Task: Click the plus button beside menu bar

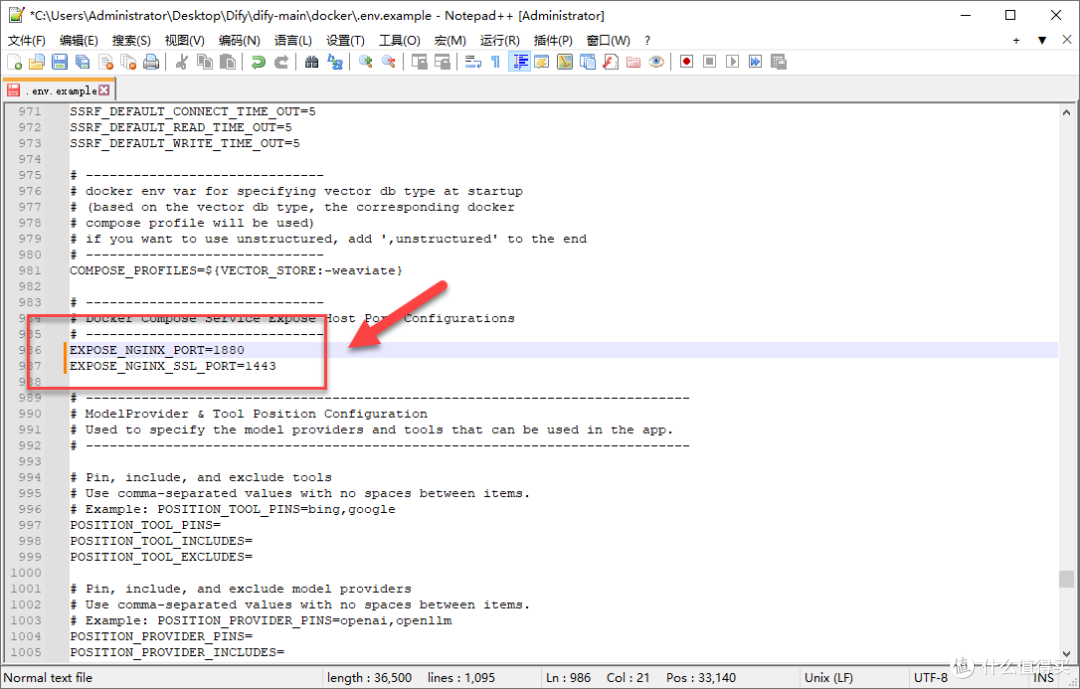Action: pyautogui.click(x=1016, y=41)
